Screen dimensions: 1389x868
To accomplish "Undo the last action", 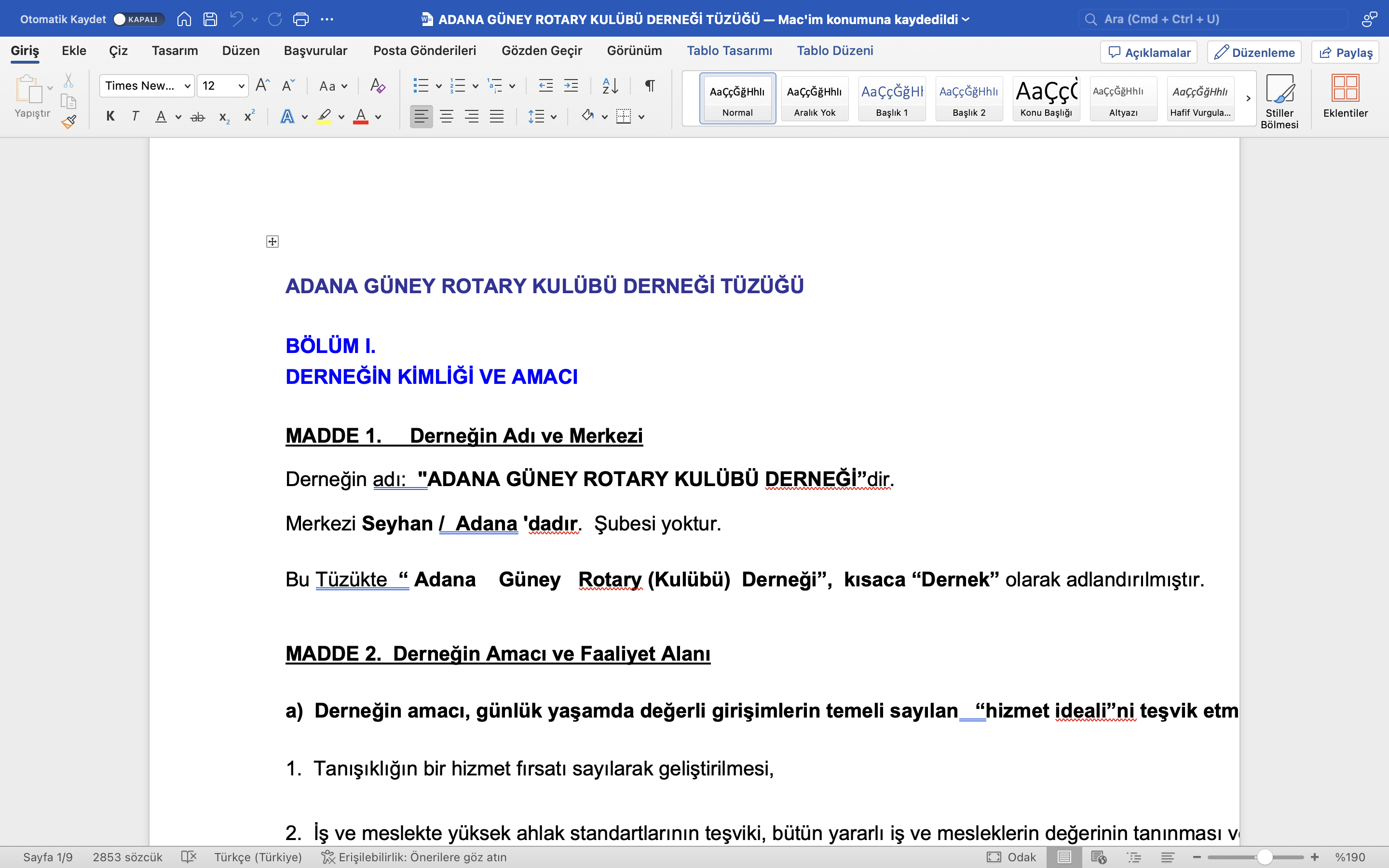I will tap(236, 19).
